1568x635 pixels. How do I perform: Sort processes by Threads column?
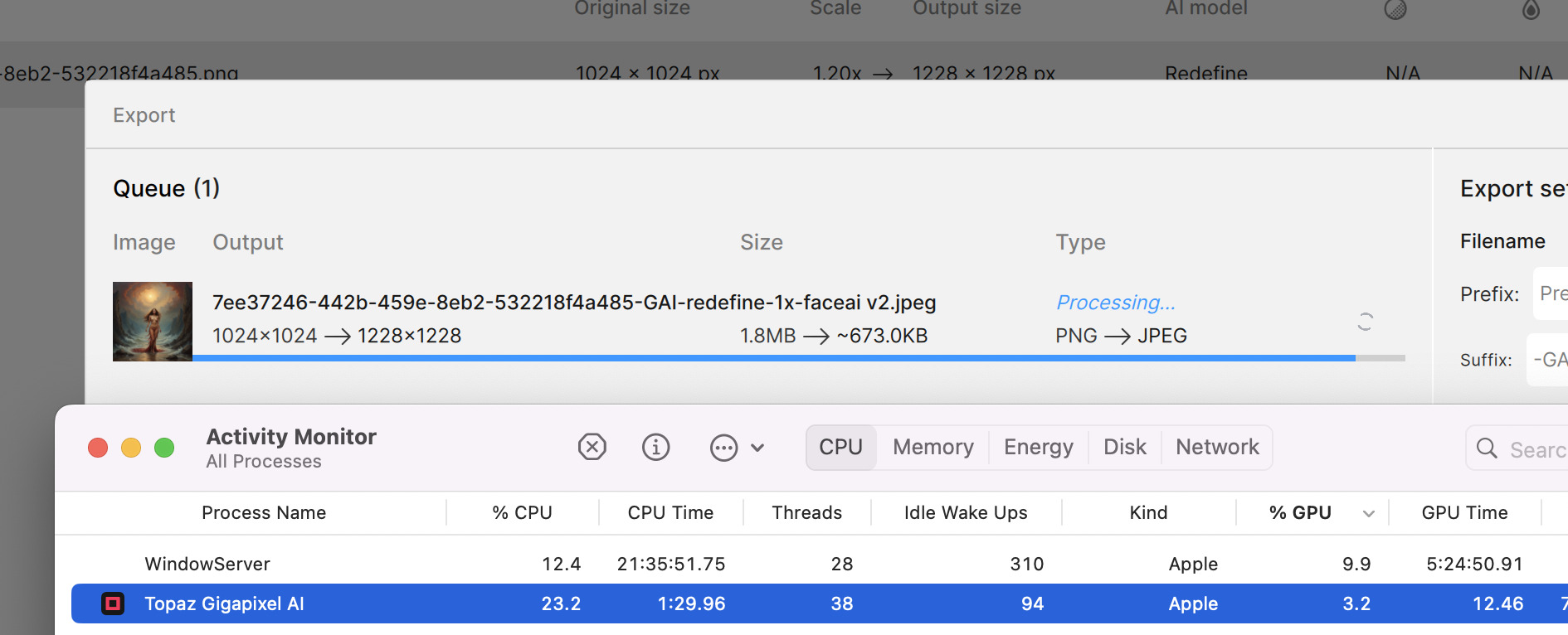[x=806, y=513]
